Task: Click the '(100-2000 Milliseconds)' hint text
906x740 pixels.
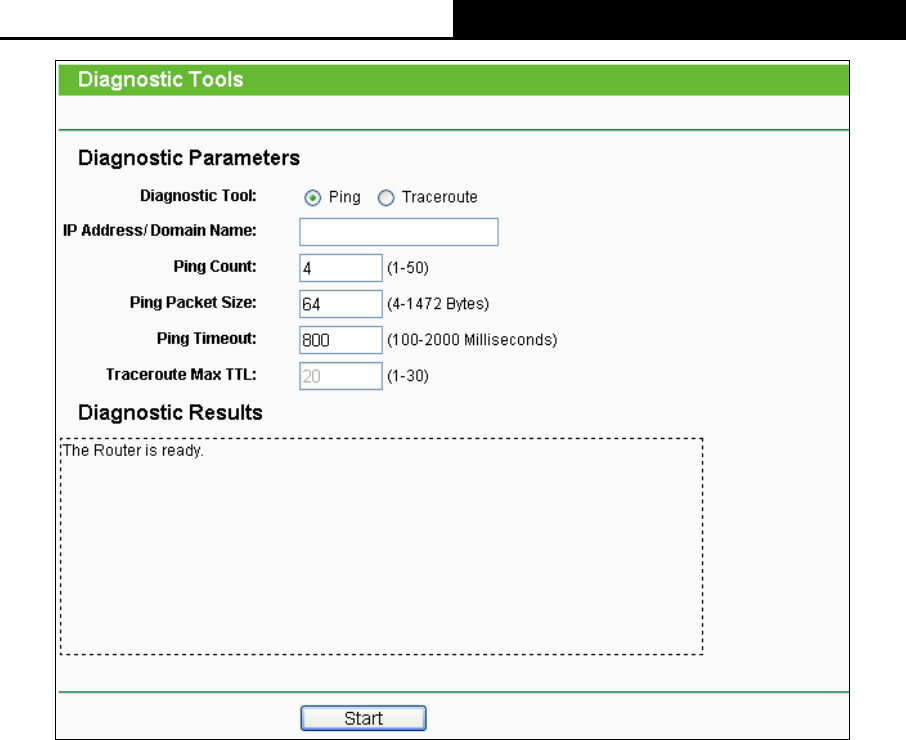Action: pos(472,340)
